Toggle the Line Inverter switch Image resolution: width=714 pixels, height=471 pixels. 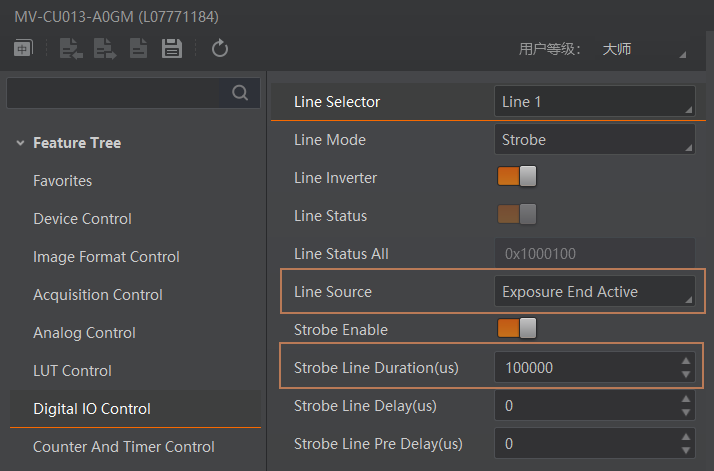pyautogui.click(x=517, y=176)
